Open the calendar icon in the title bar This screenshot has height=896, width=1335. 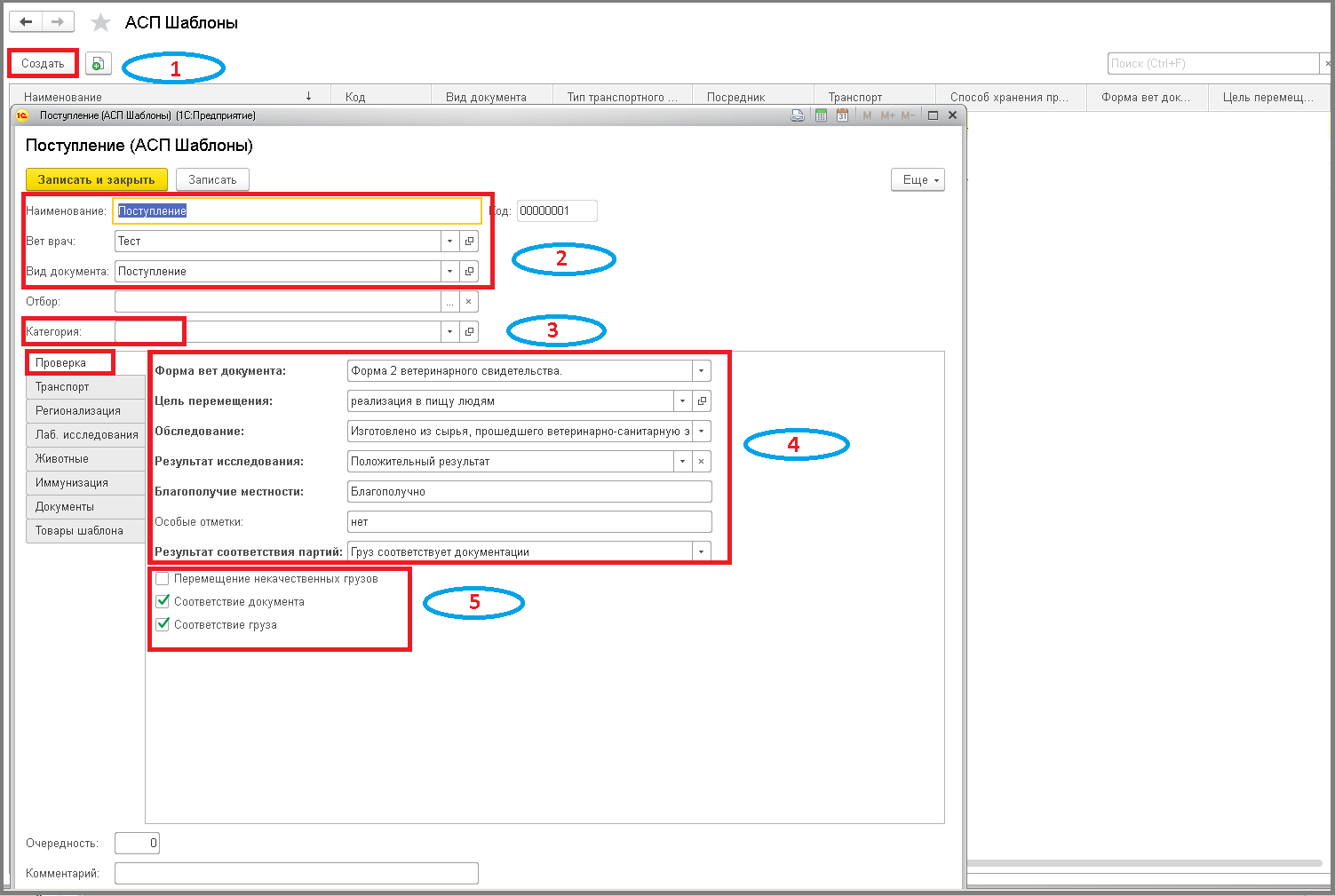click(x=842, y=115)
